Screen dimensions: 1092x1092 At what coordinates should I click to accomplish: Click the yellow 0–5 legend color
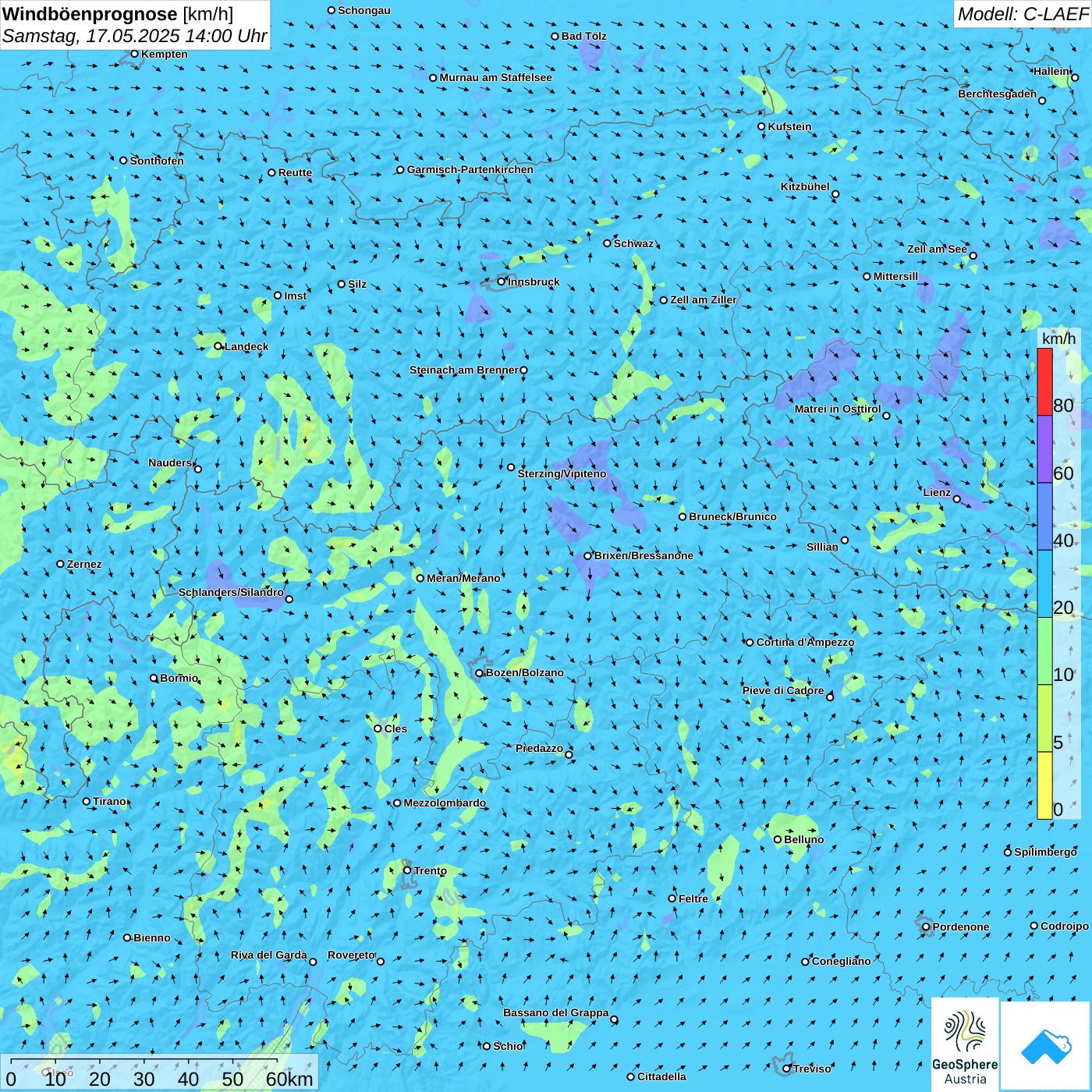(1044, 785)
